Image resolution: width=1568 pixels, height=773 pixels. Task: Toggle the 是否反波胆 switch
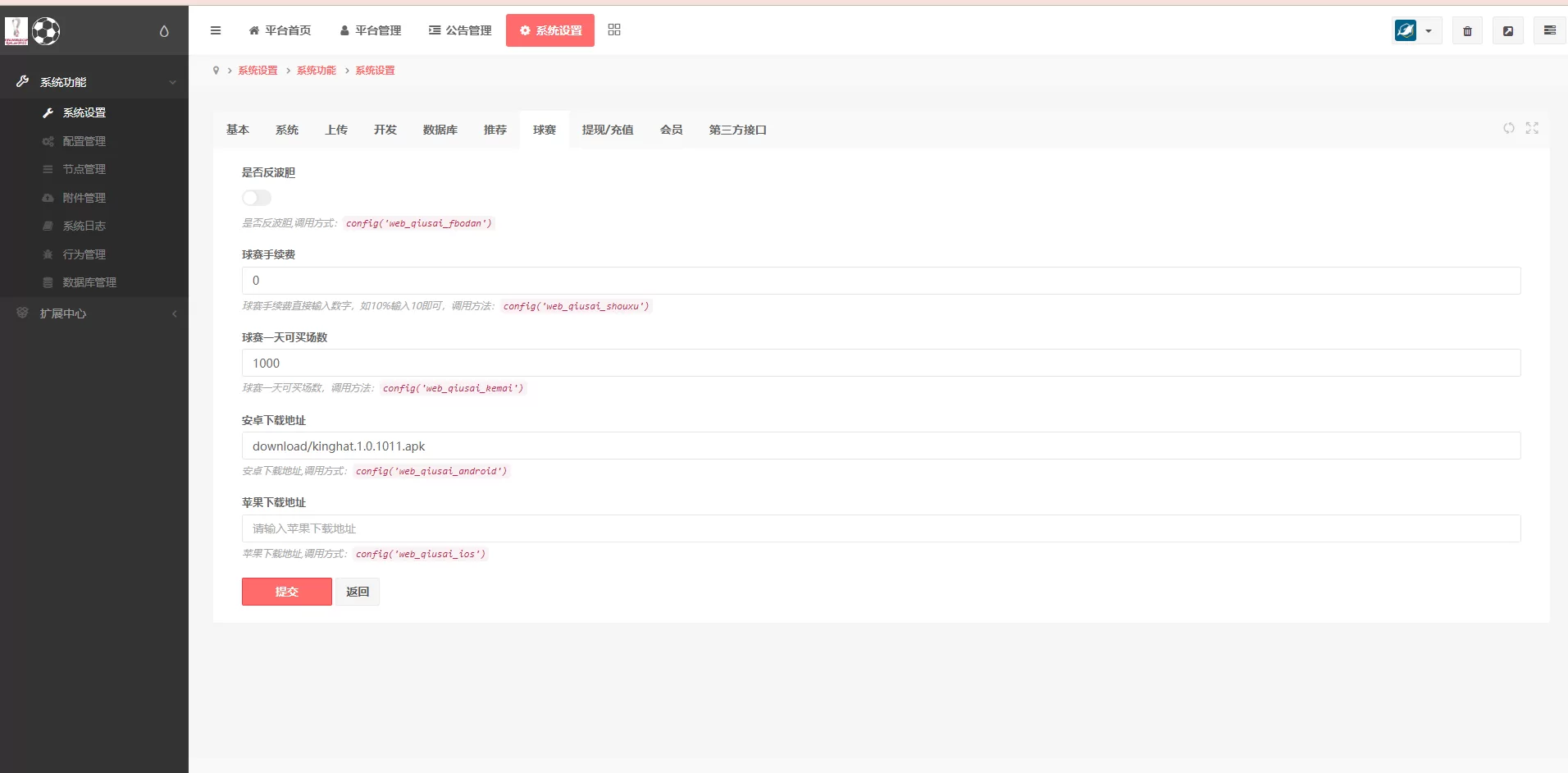coord(257,198)
